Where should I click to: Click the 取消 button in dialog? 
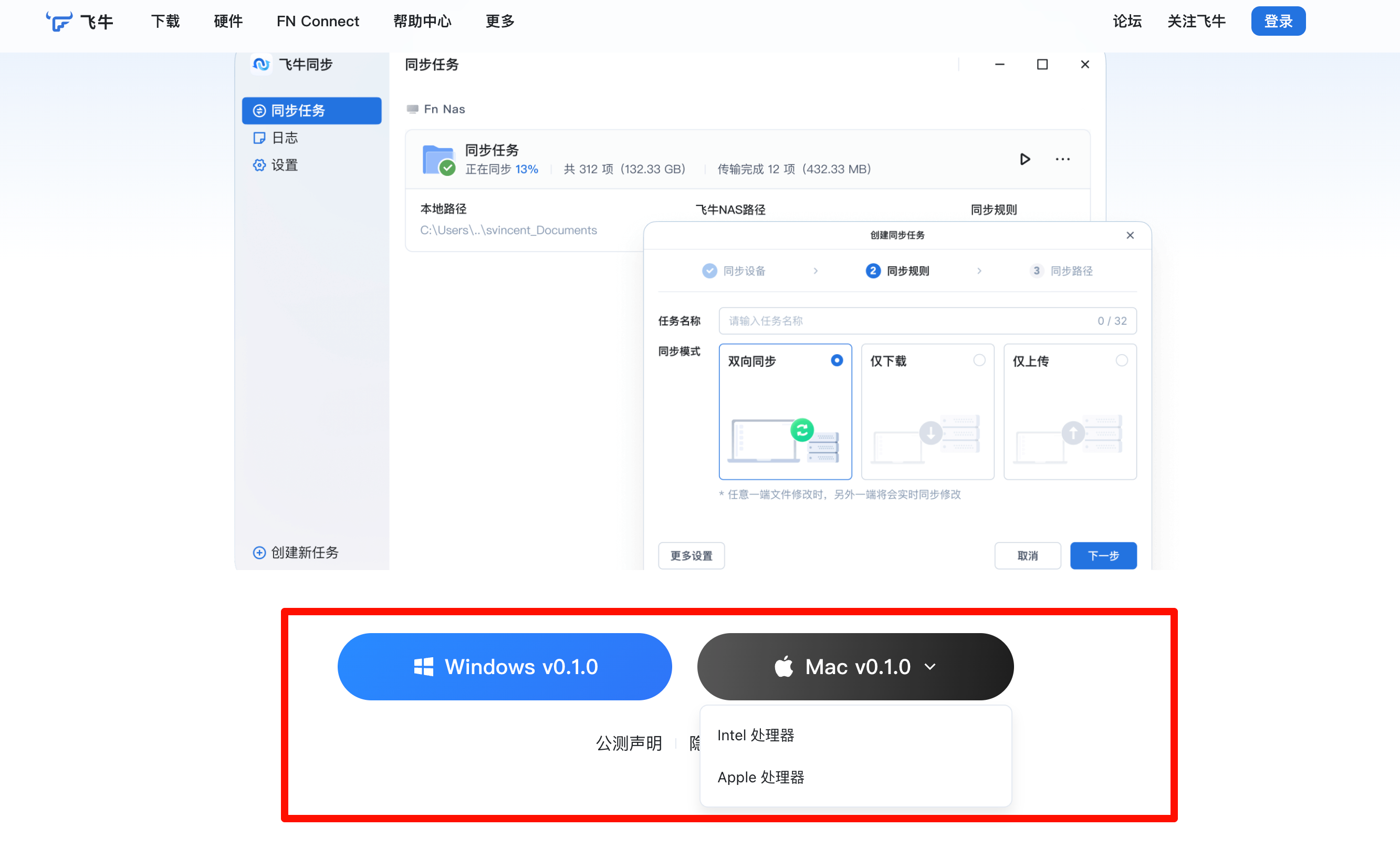tap(1027, 555)
